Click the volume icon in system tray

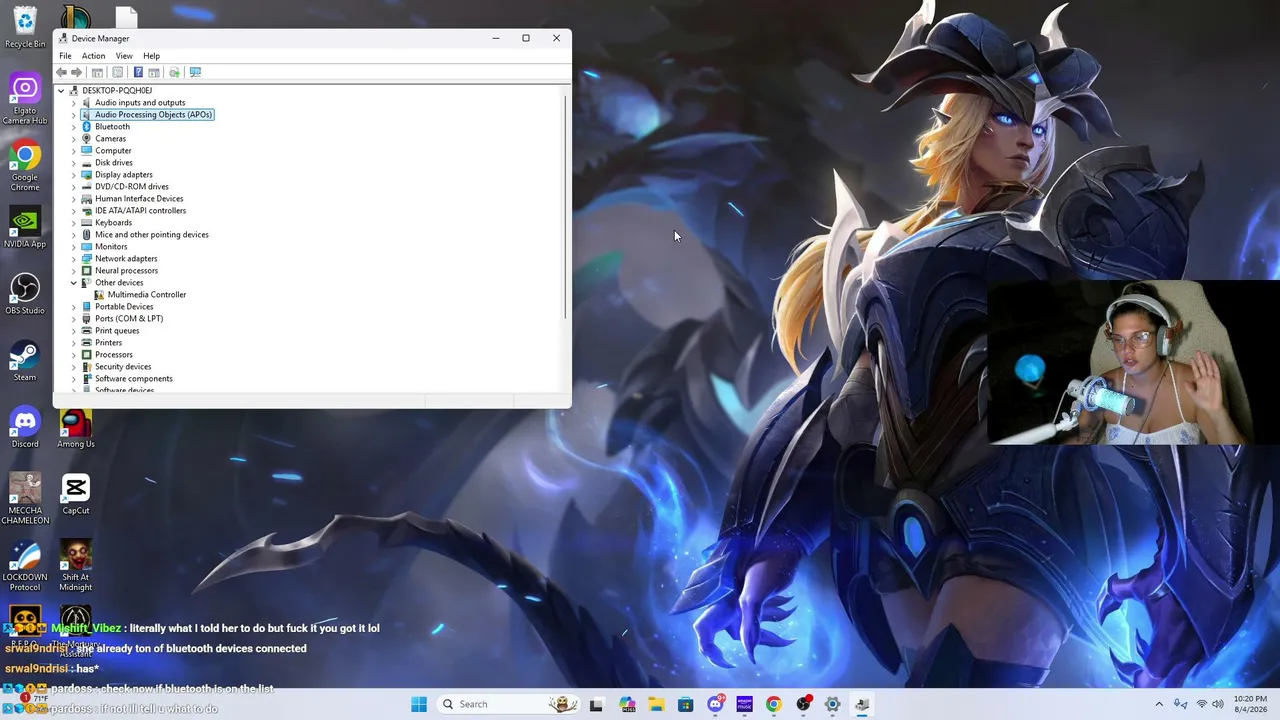pyautogui.click(x=1218, y=704)
